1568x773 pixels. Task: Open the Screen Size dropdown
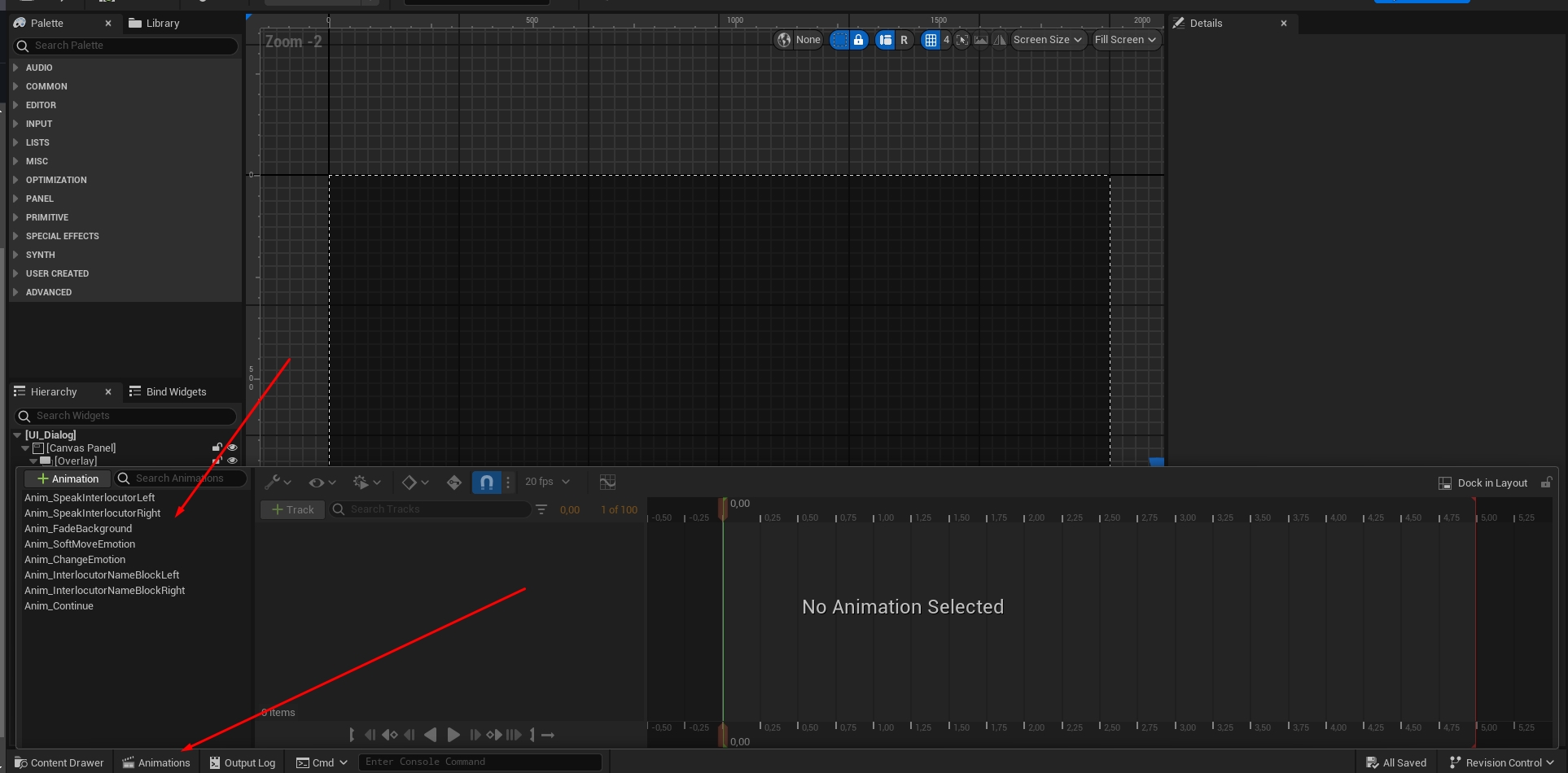coord(1048,40)
